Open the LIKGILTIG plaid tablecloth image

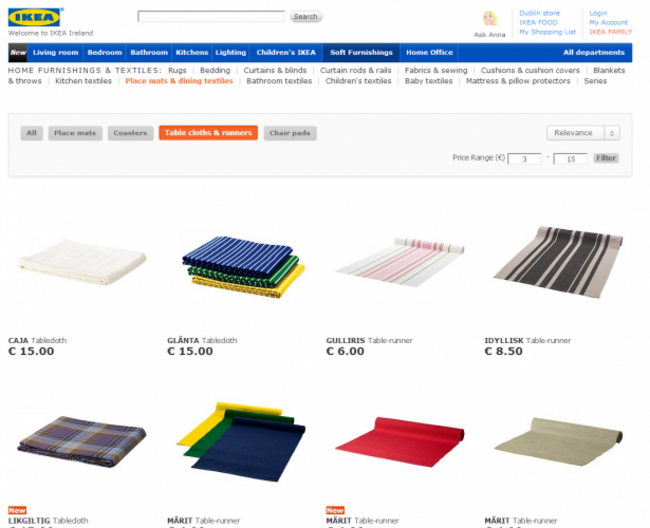click(82, 442)
